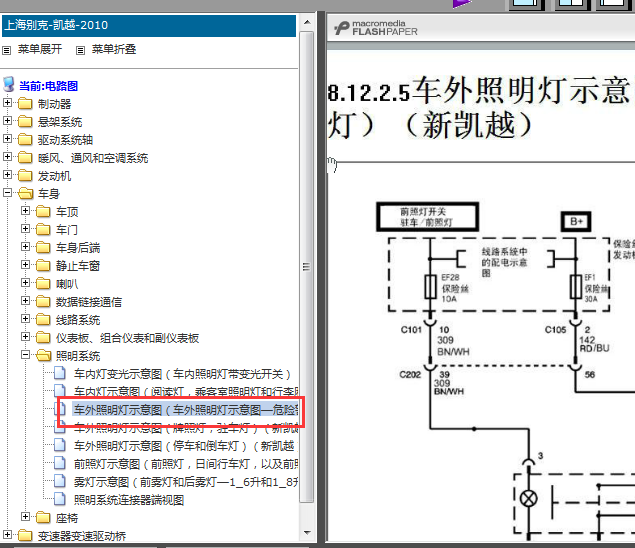The width and height of the screenshot is (635, 548).
Task: Select the 车身后端 tree label
Action: click(x=78, y=247)
